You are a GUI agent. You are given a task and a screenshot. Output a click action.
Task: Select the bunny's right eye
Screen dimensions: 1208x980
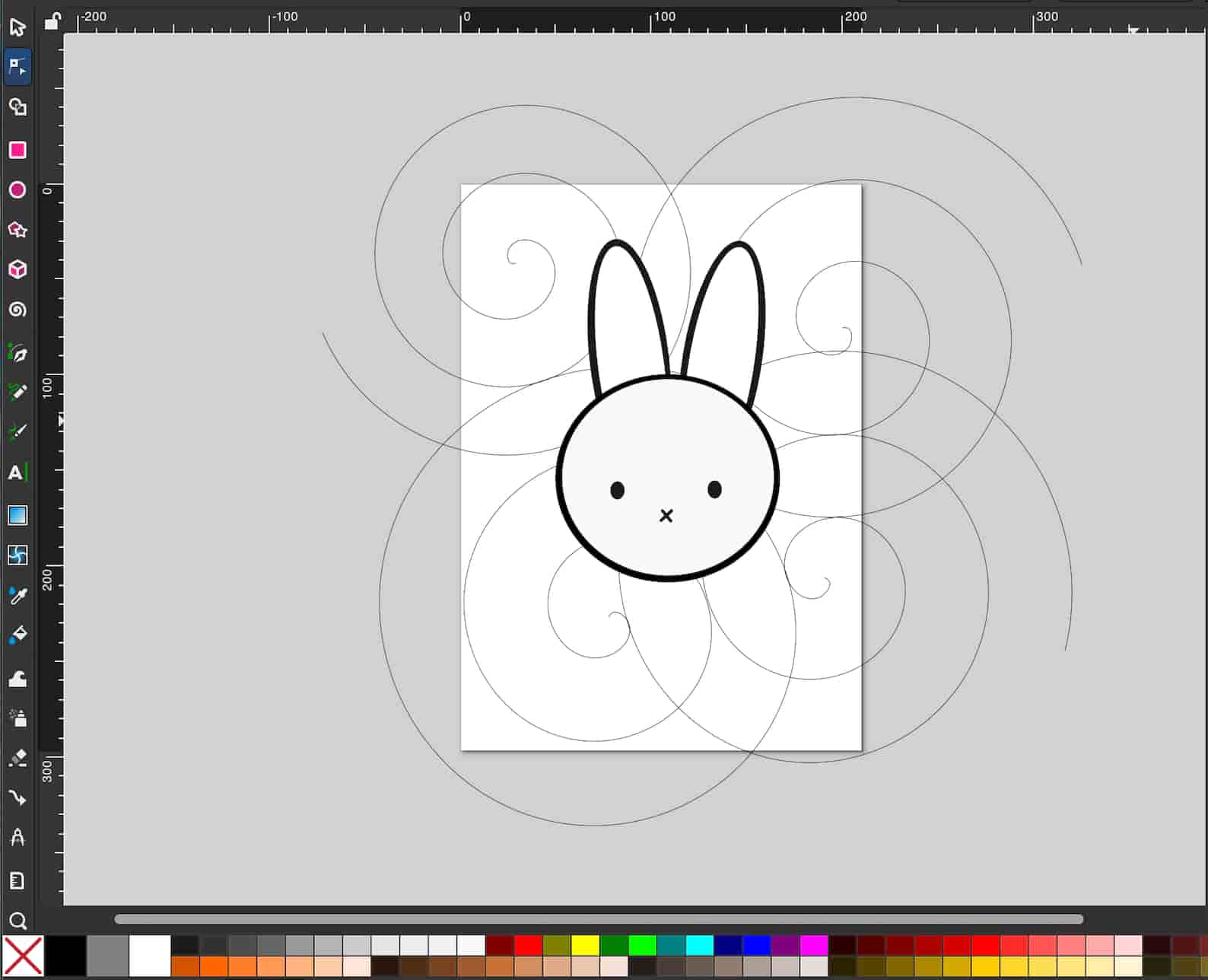click(x=714, y=489)
